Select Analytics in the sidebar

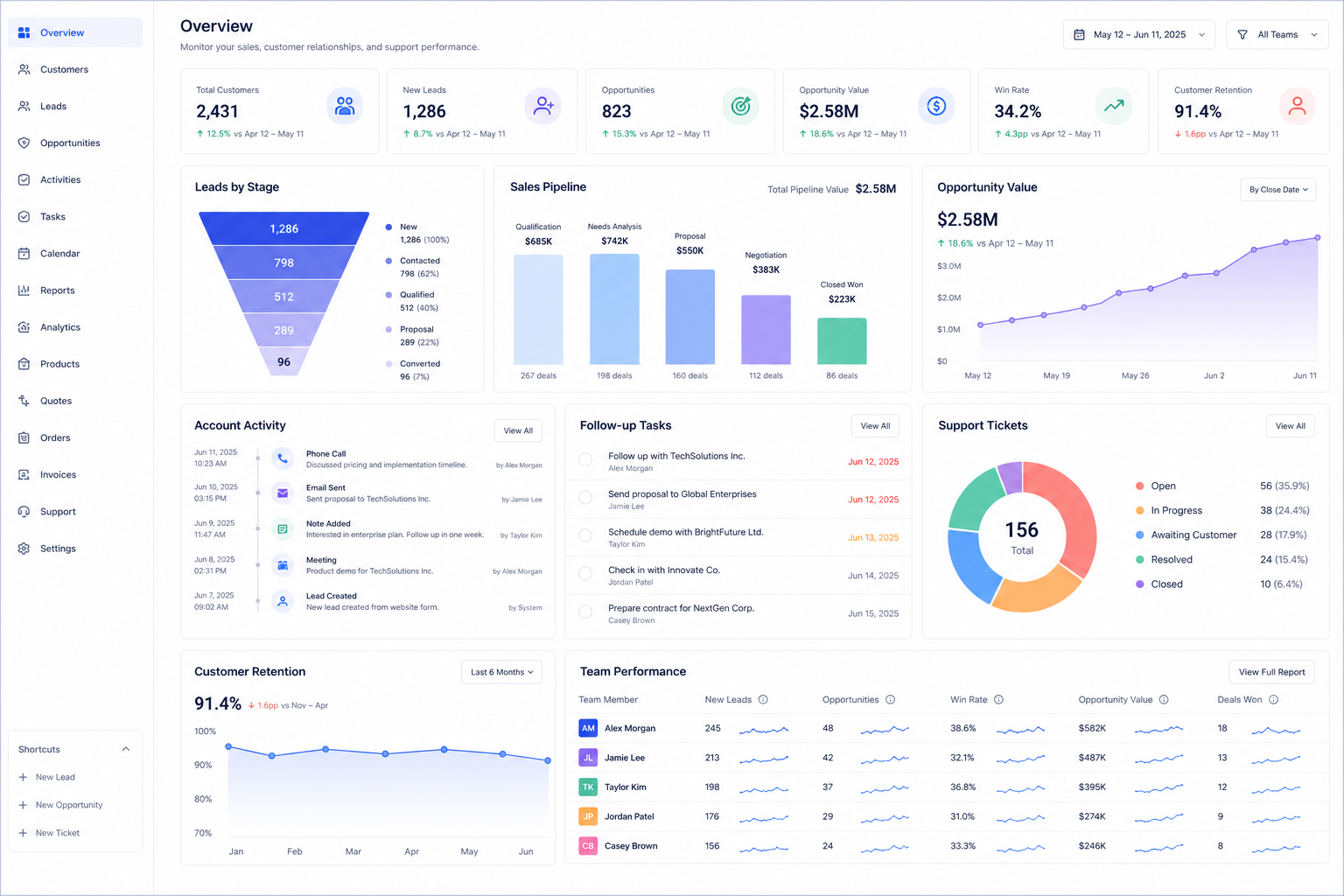pyautogui.click(x=75, y=327)
